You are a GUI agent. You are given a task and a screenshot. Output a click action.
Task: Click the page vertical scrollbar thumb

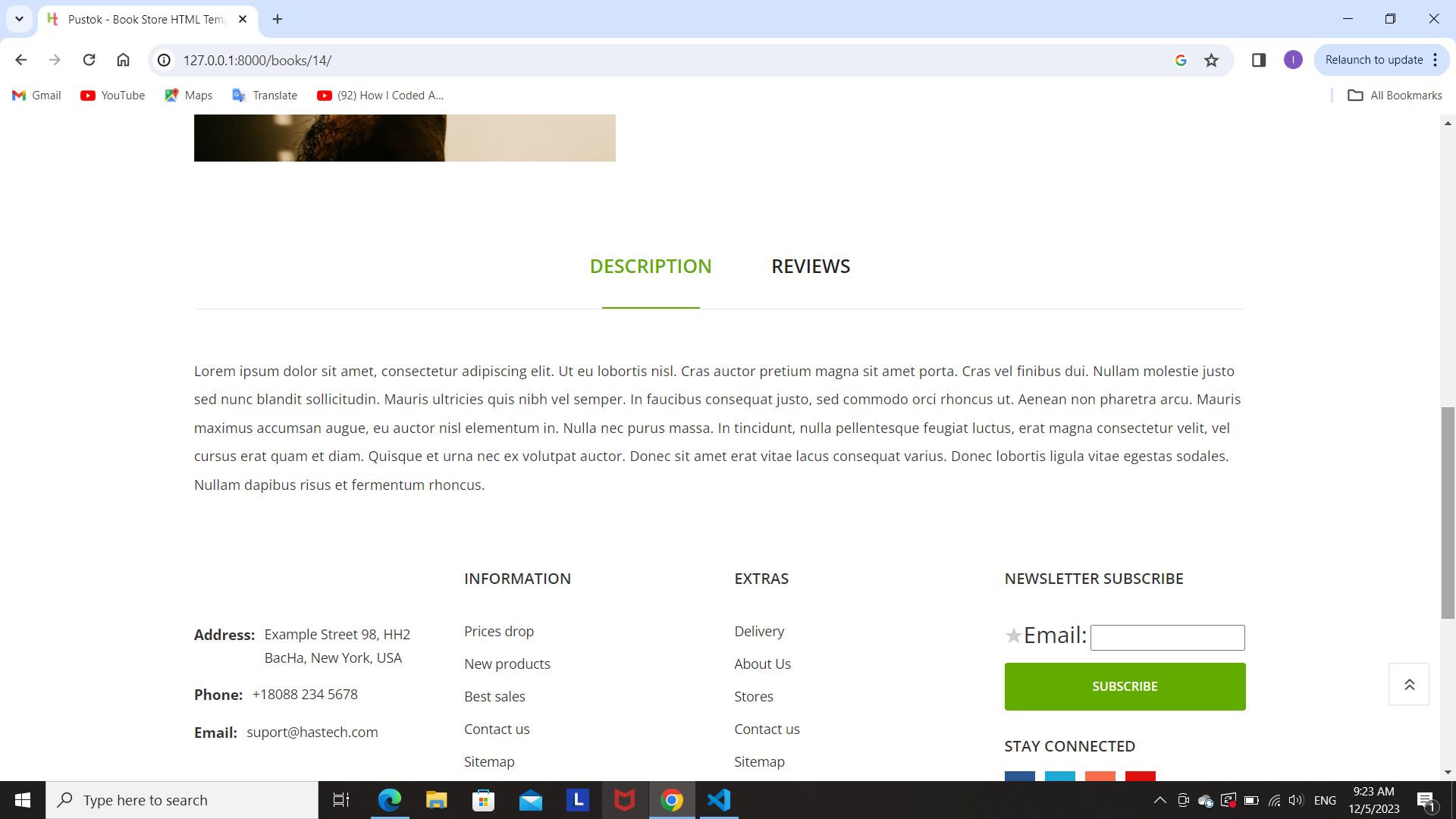[1448, 513]
